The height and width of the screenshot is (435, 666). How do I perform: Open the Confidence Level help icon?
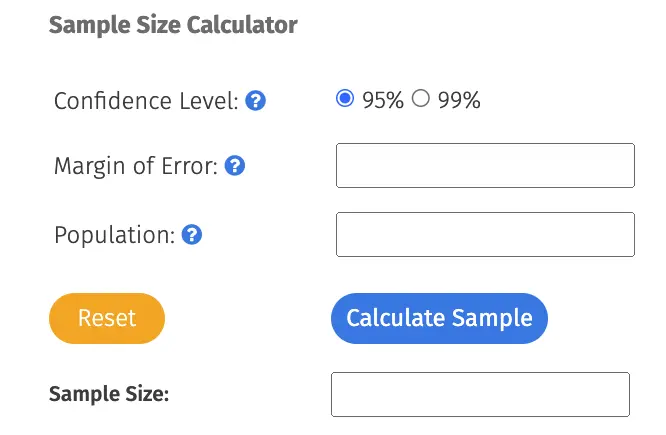[x=256, y=101]
